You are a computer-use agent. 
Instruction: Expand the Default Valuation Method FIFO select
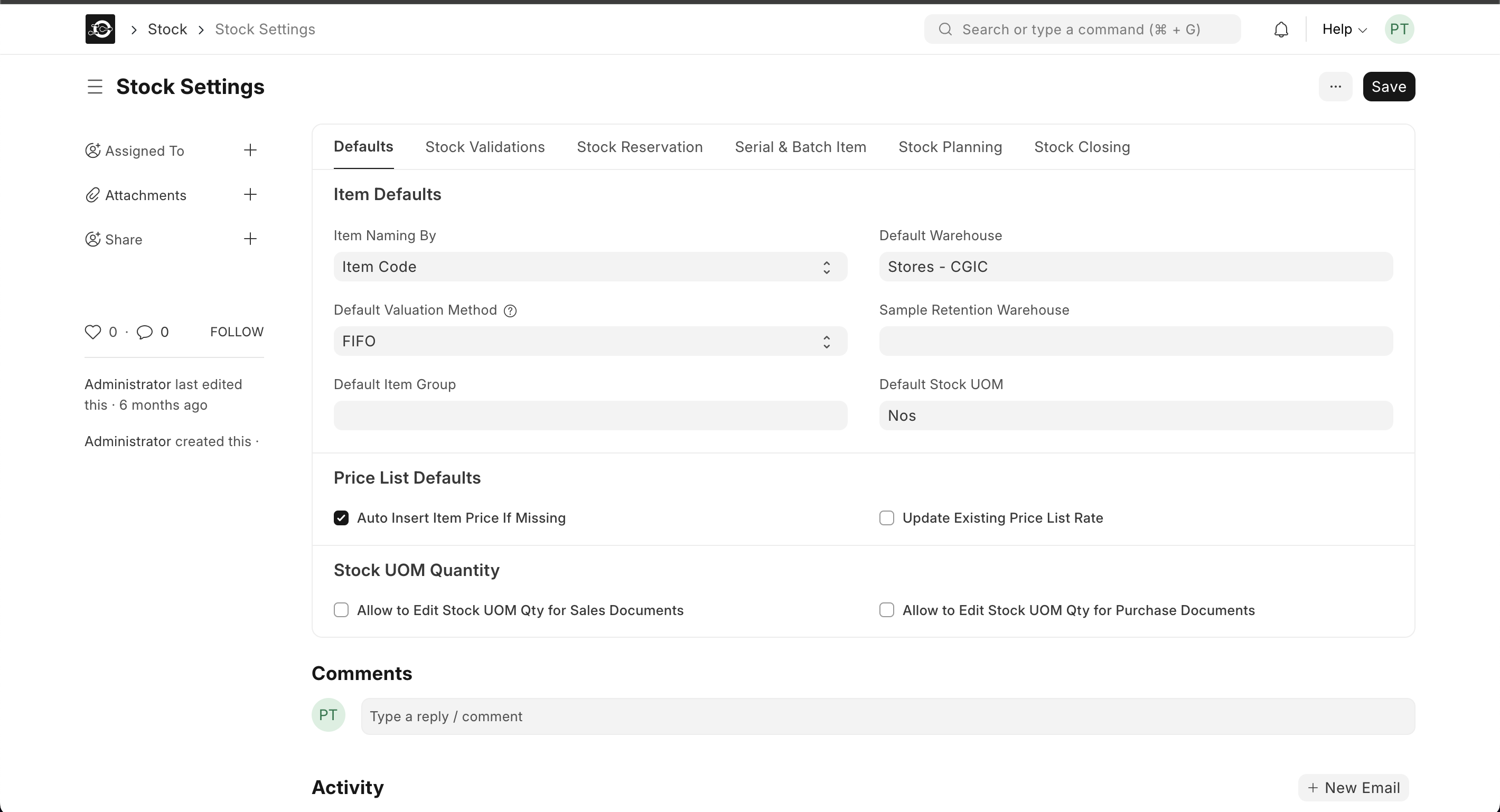(x=589, y=341)
